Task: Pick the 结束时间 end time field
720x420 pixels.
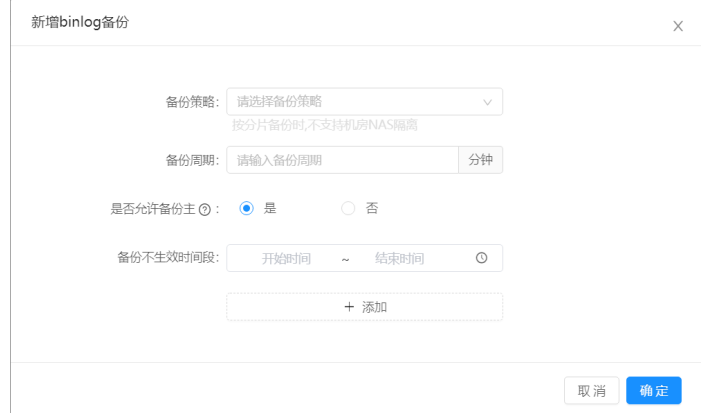Action: pyautogui.click(x=399, y=258)
